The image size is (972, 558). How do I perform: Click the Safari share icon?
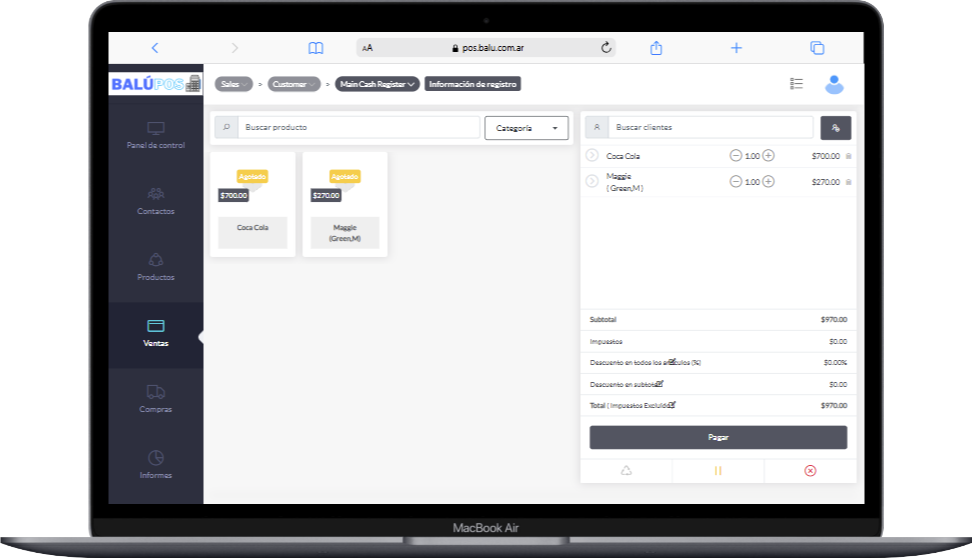[657, 48]
